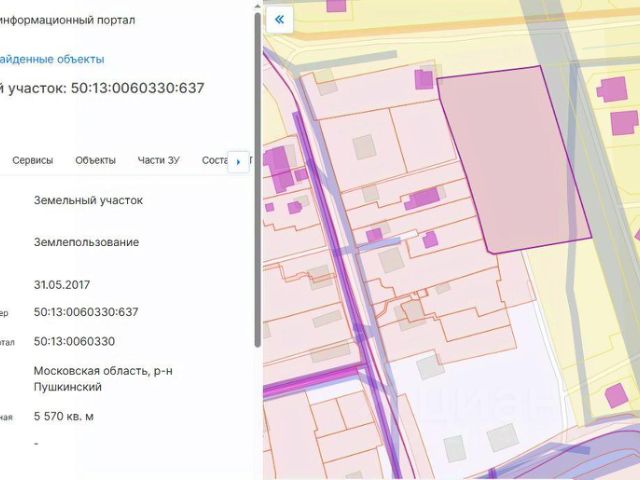Click the info panel vertical scrollbar
The width and height of the screenshot is (640, 480).
[258, 180]
